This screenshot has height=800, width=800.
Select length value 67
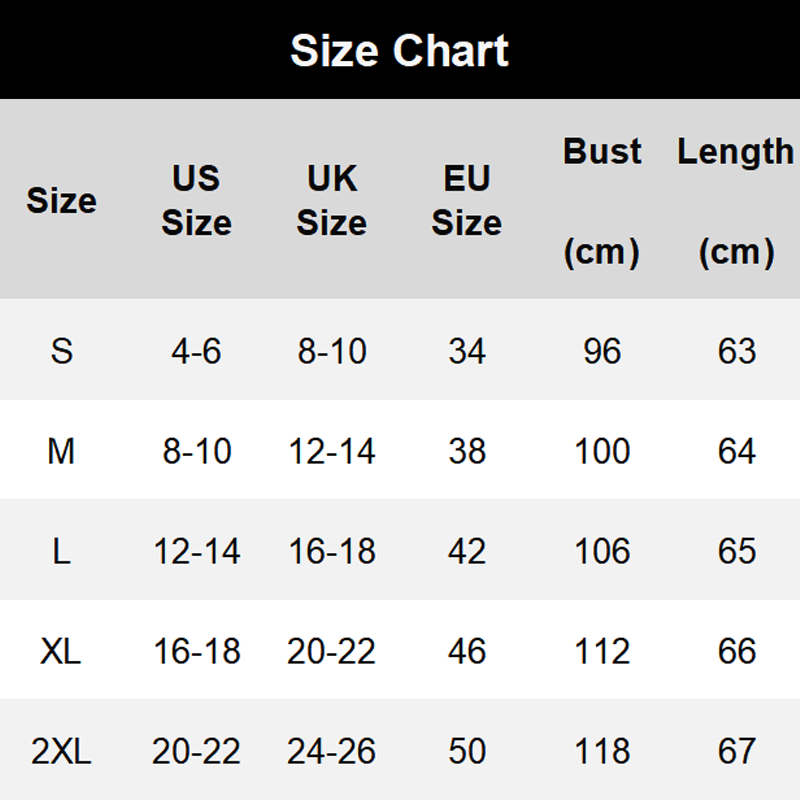pos(736,751)
